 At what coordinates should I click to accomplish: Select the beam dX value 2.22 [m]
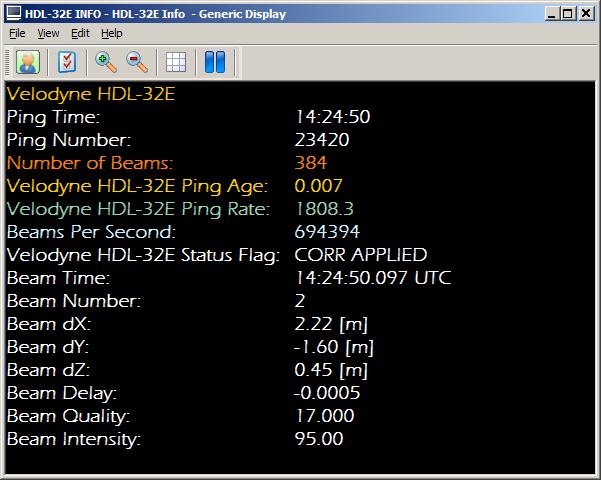331,324
